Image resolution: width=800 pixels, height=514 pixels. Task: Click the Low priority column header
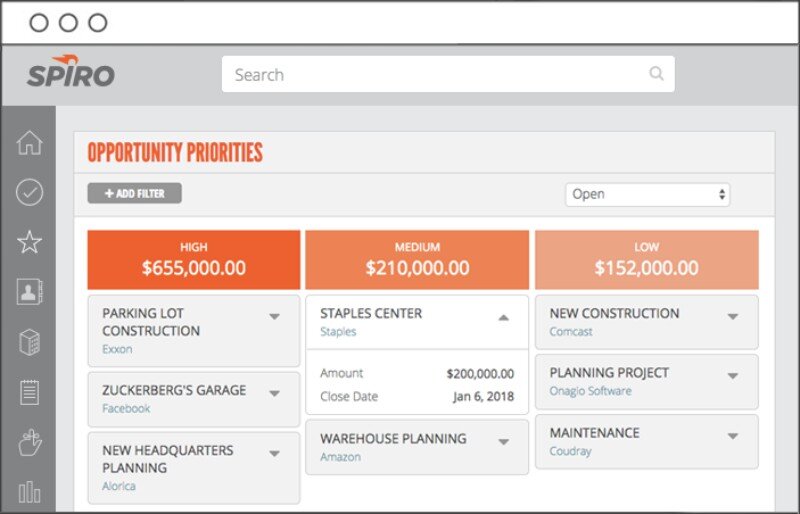[646, 260]
